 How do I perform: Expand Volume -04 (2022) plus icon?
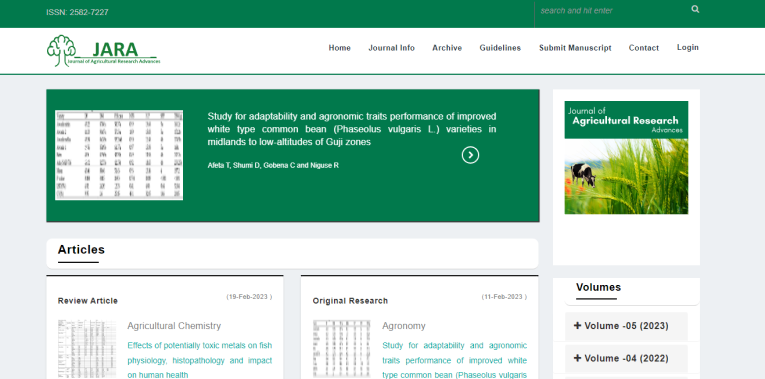pyautogui.click(x=578, y=358)
